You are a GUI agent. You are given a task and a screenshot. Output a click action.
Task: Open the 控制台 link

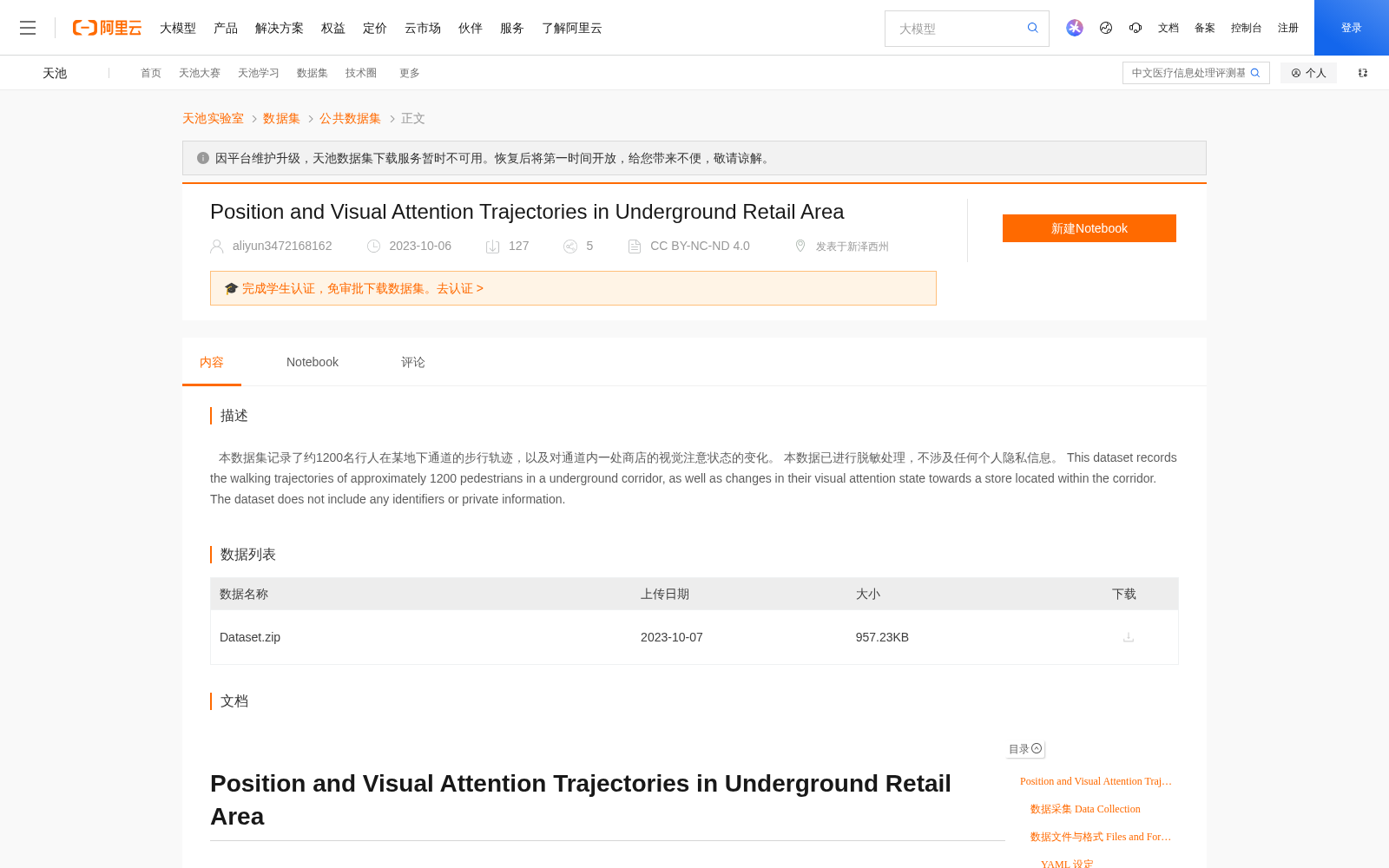tap(1246, 28)
